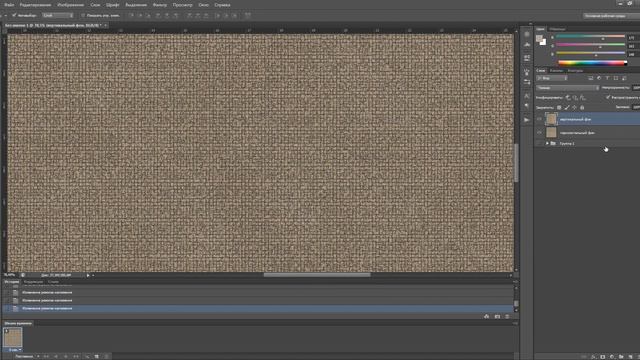Toggle lock position icon

tap(574, 107)
